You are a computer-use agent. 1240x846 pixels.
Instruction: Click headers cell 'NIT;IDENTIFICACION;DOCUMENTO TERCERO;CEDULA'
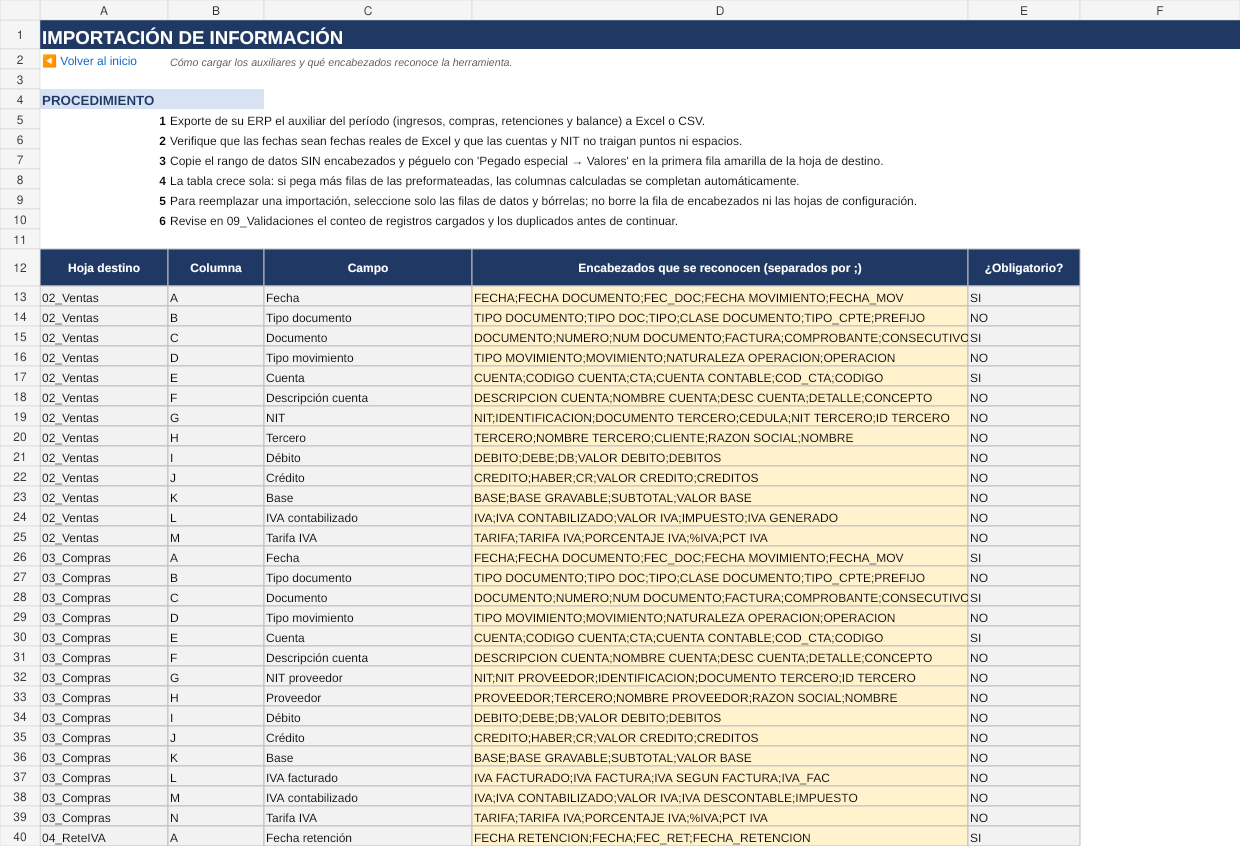point(720,417)
